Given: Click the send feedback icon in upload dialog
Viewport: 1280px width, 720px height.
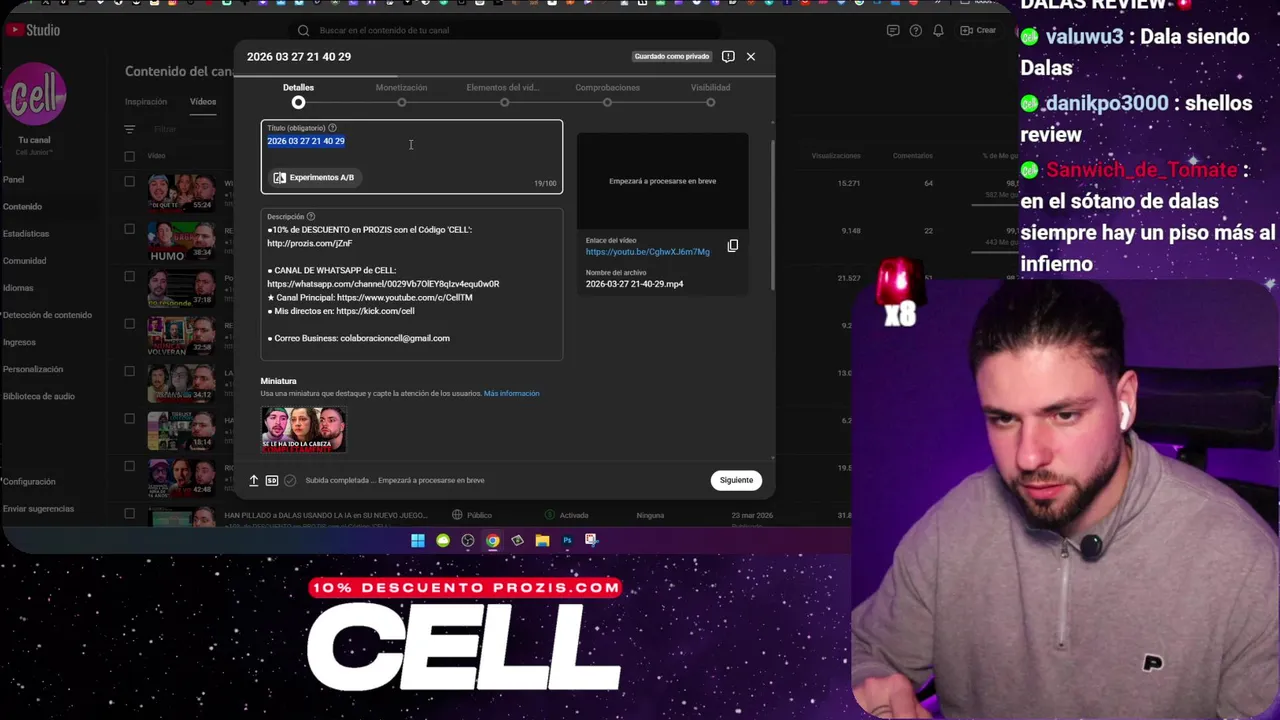Looking at the screenshot, I should pos(728,57).
